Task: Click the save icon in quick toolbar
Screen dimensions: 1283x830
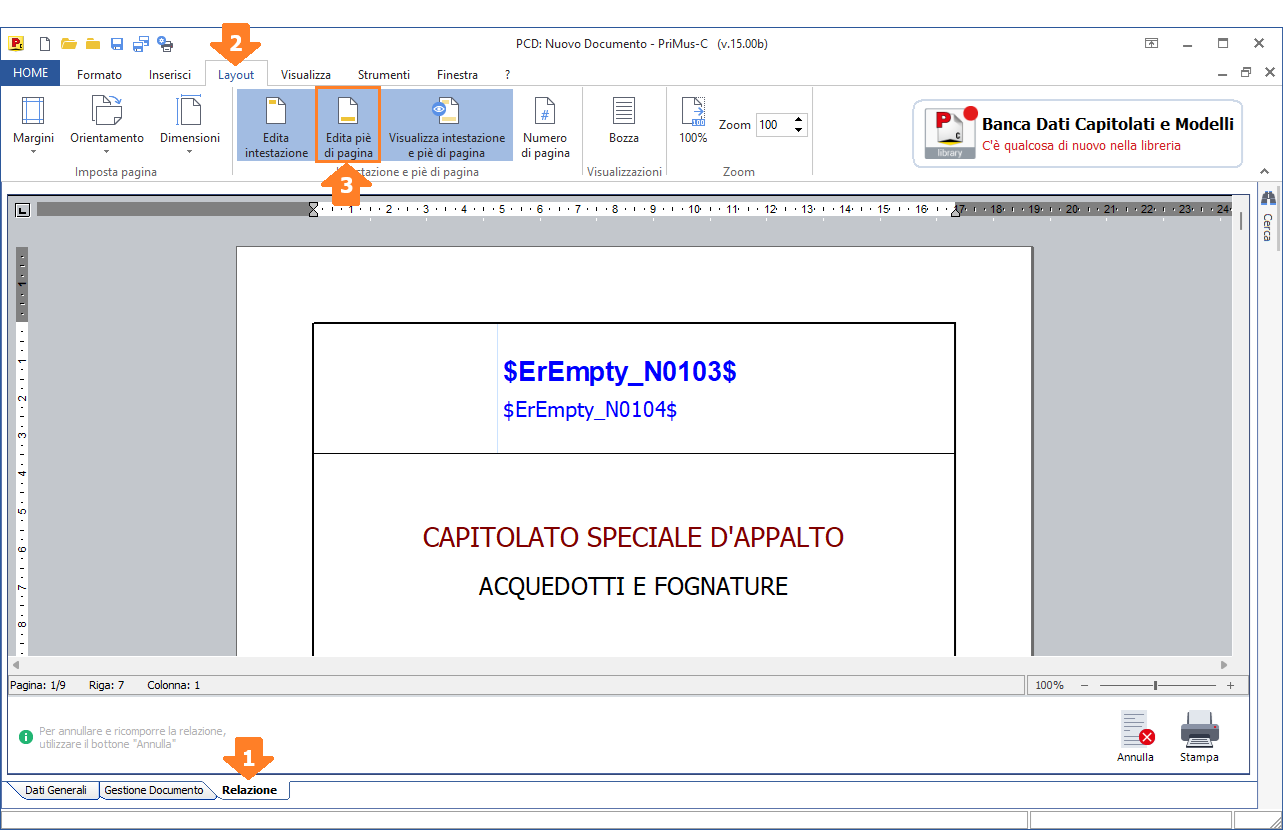Action: pyautogui.click(x=117, y=44)
